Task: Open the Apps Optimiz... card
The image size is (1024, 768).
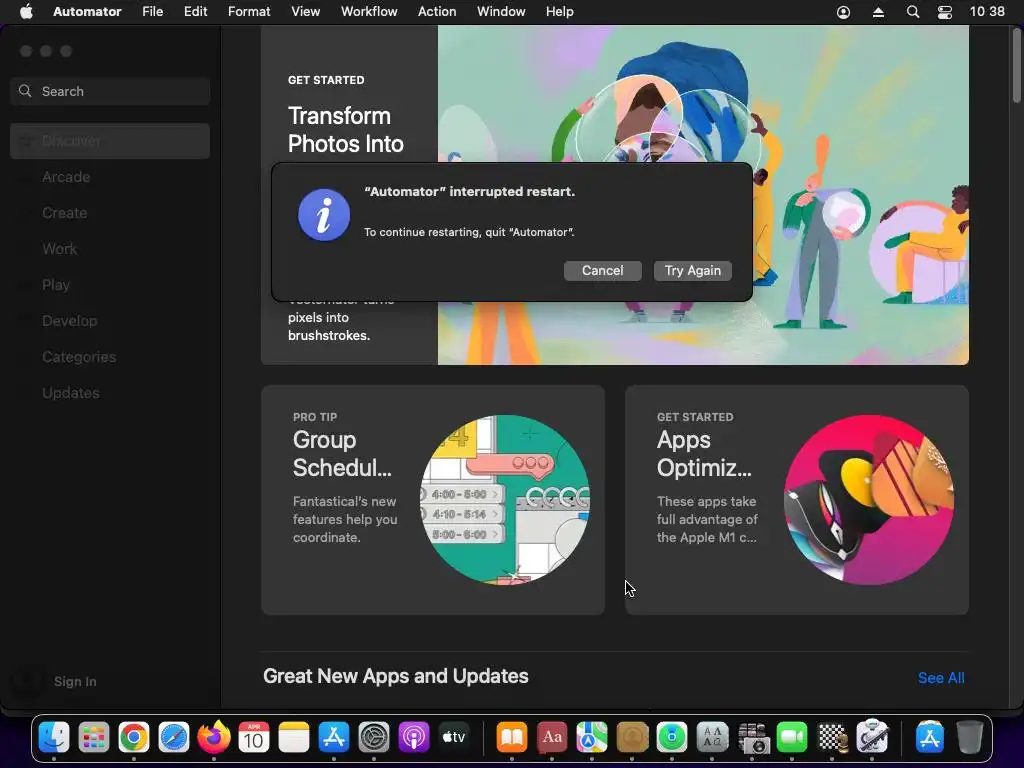Action: click(x=797, y=500)
